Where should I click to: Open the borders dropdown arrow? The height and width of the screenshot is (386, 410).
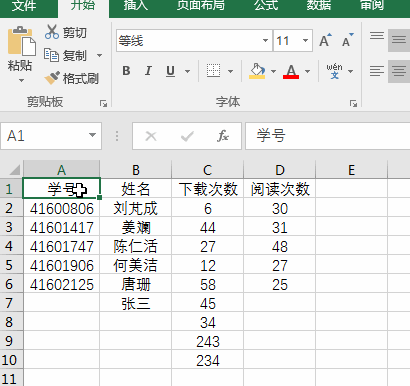tap(230, 71)
